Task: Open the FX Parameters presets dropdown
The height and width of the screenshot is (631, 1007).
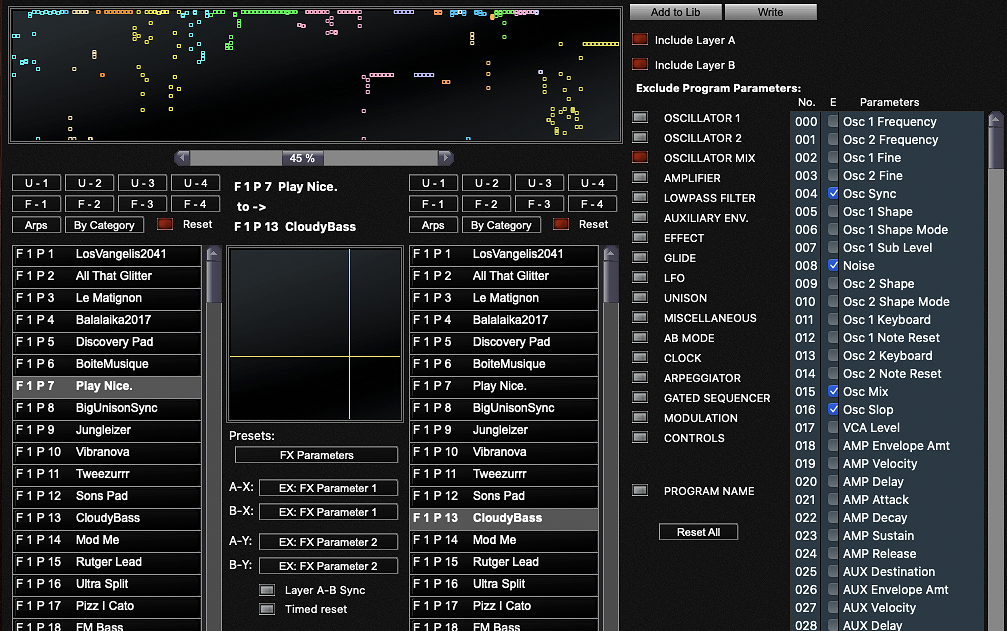Action: click(316, 455)
